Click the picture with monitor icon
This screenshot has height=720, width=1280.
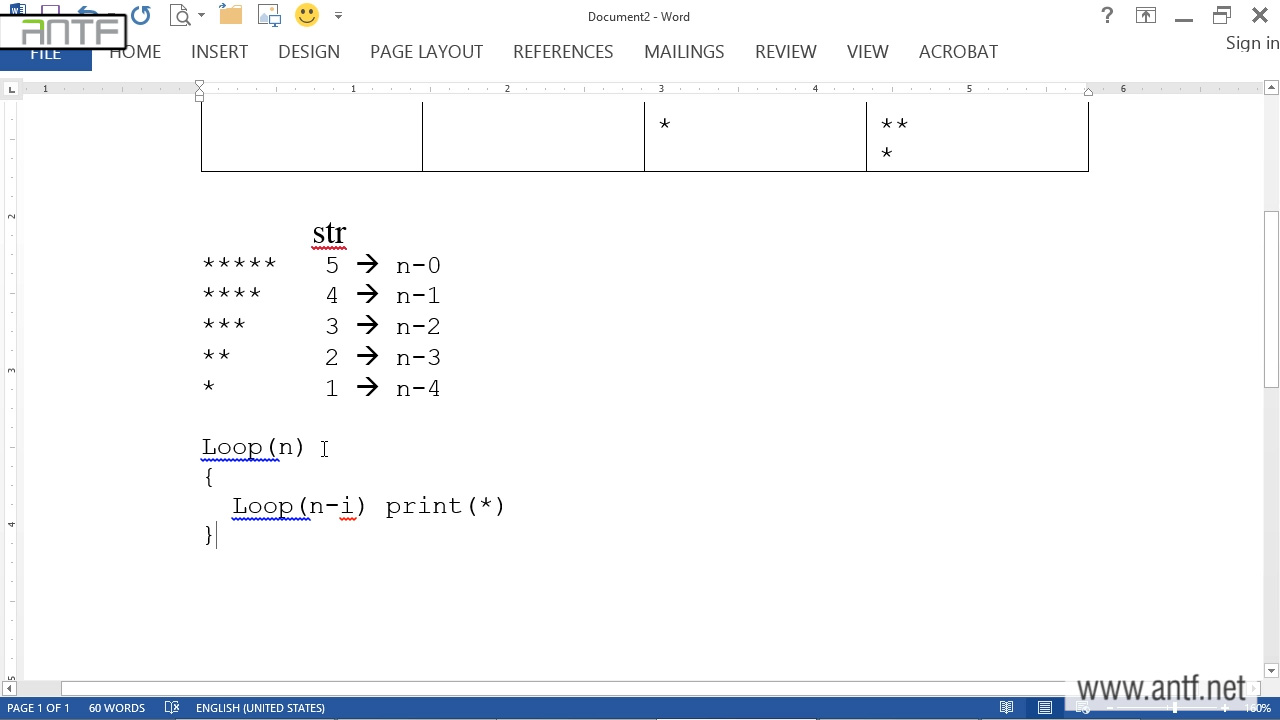click(268, 15)
